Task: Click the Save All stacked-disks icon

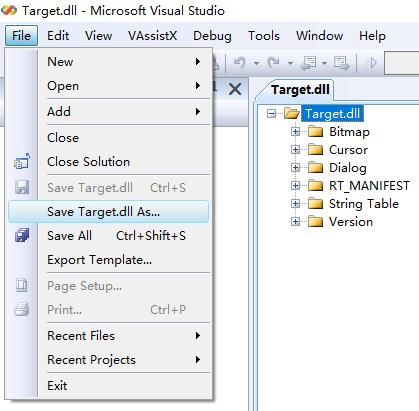Action: (22, 235)
